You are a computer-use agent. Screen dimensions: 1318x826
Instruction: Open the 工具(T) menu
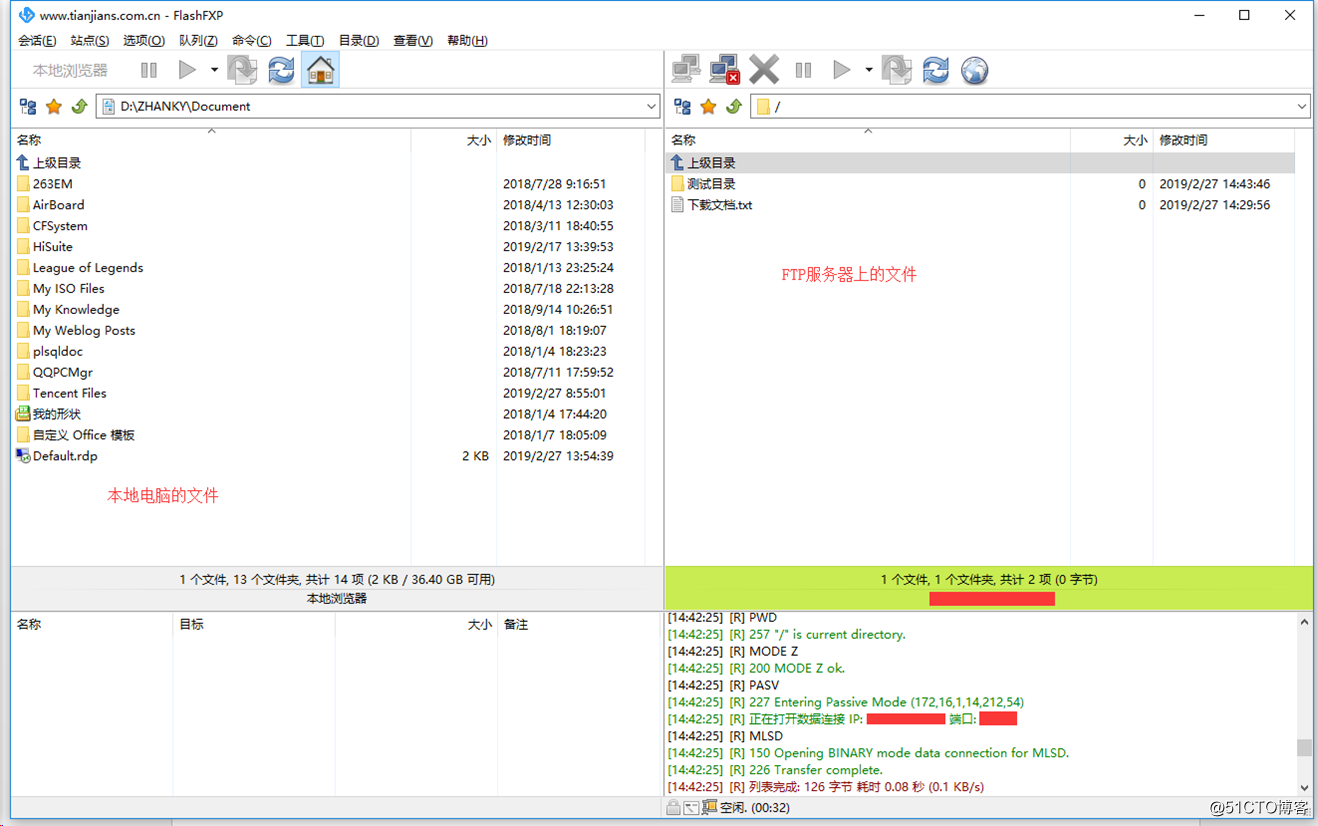(x=305, y=41)
